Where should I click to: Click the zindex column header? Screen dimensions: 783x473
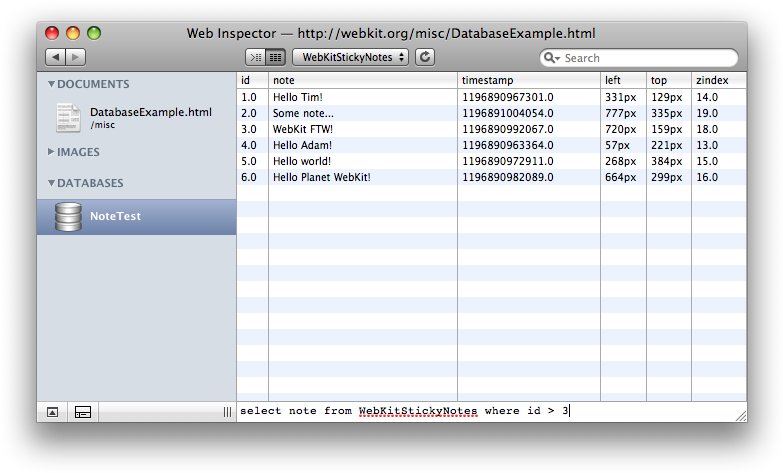(x=717, y=80)
